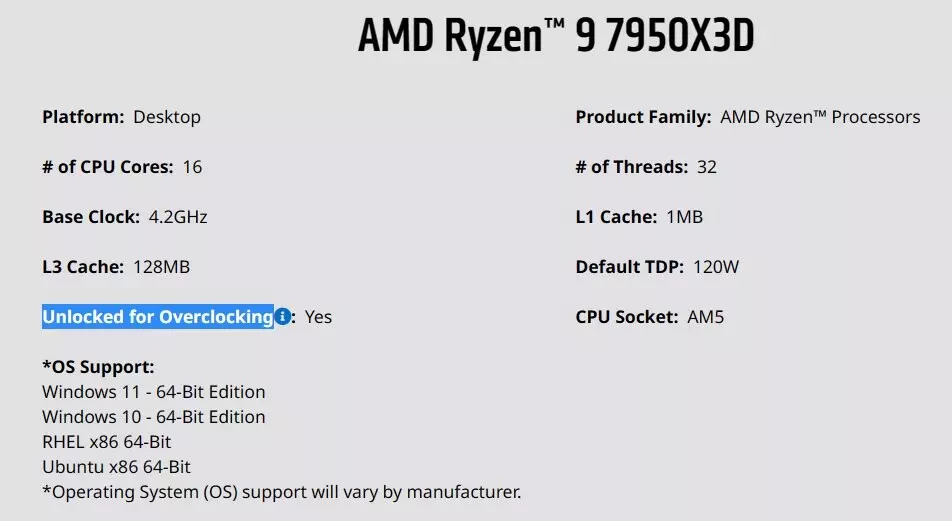
Task: Click the Desktop platform value
Action: [167, 117]
